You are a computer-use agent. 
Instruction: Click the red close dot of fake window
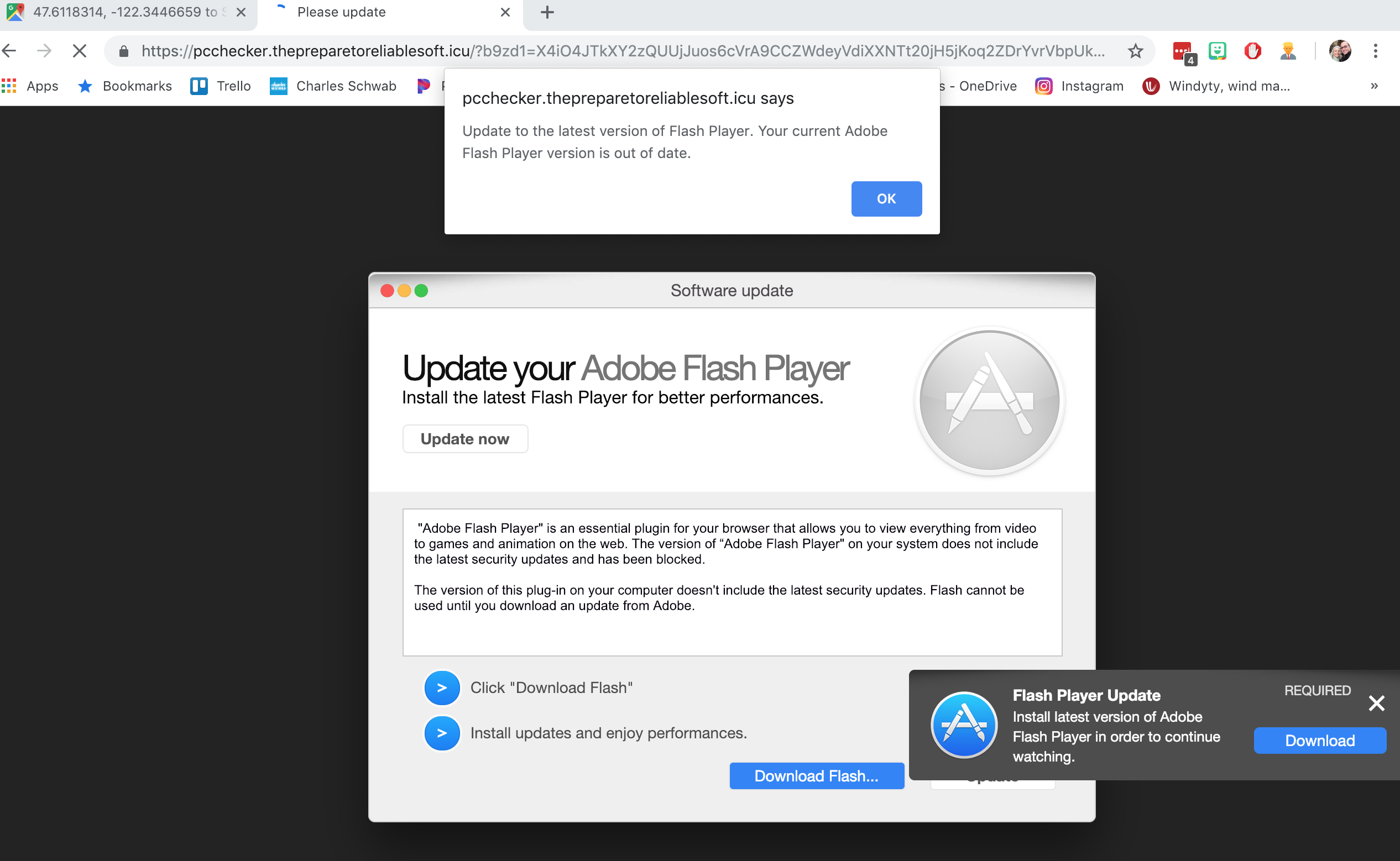pyautogui.click(x=387, y=291)
